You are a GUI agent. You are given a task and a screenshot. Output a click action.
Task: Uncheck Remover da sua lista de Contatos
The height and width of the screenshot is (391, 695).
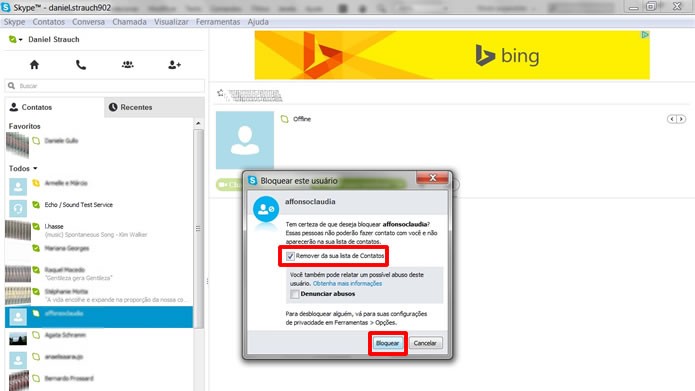click(290, 256)
